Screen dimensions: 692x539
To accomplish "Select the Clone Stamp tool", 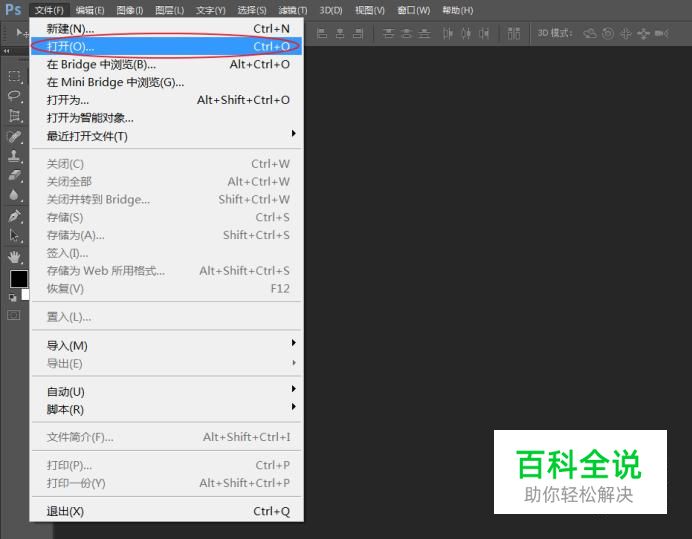I will coord(14,156).
